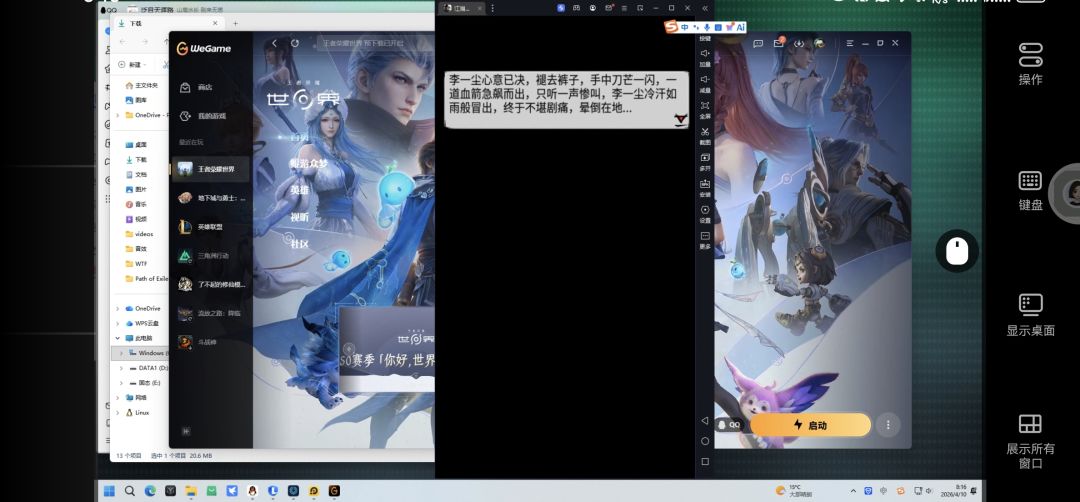Open the 新建 dropdown in Explorer toolbar
The width and height of the screenshot is (1080, 502).
tap(131, 64)
